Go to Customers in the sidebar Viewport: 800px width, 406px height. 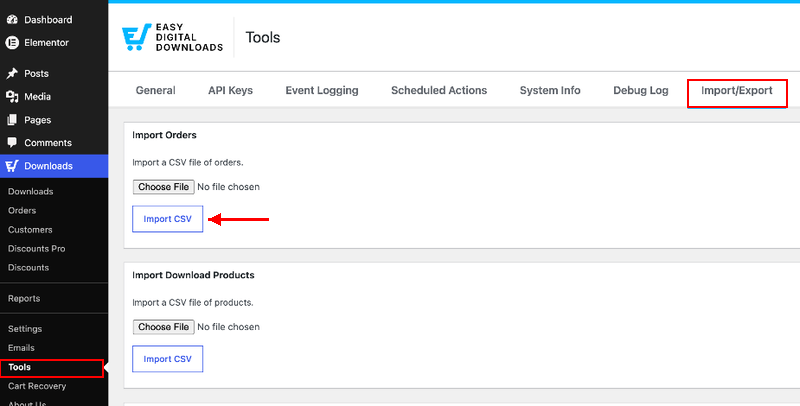(30, 230)
